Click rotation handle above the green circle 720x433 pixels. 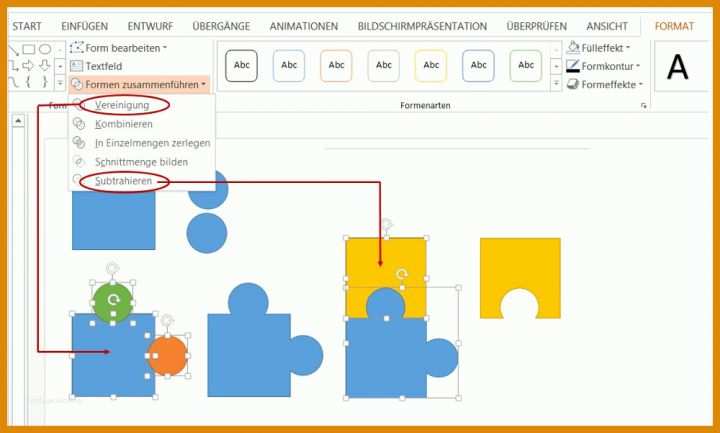(x=112, y=268)
